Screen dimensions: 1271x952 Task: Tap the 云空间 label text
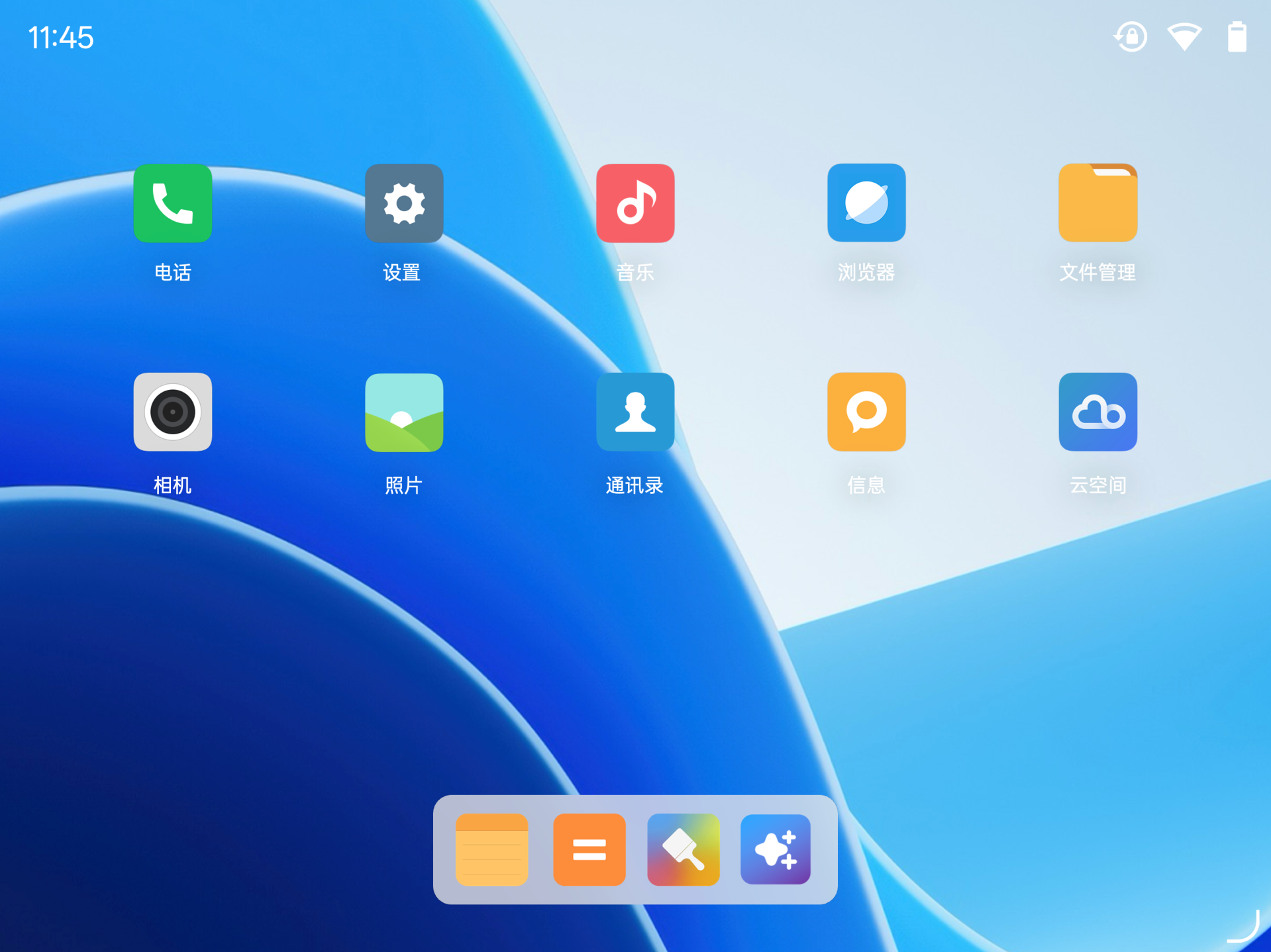[1097, 485]
